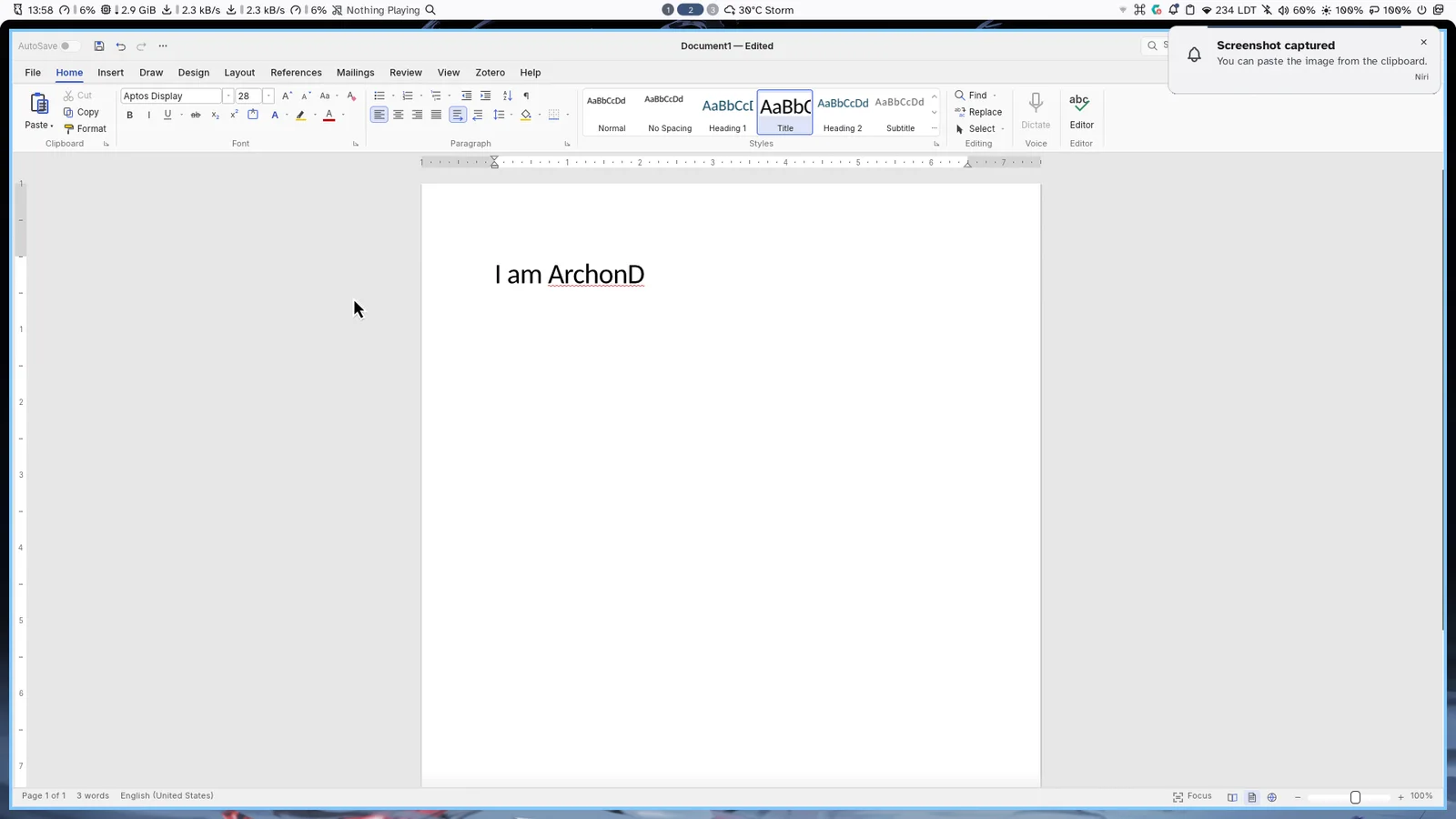This screenshot has height=819, width=1456.
Task: Open the Zotero tab
Action: [490, 73]
